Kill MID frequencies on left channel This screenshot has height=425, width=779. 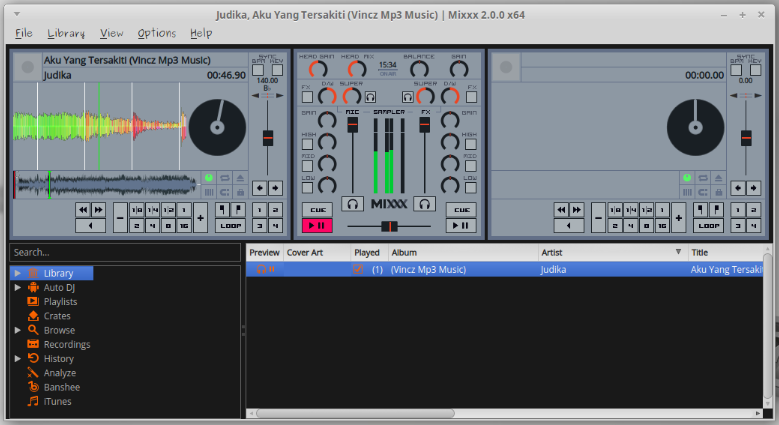(x=308, y=166)
